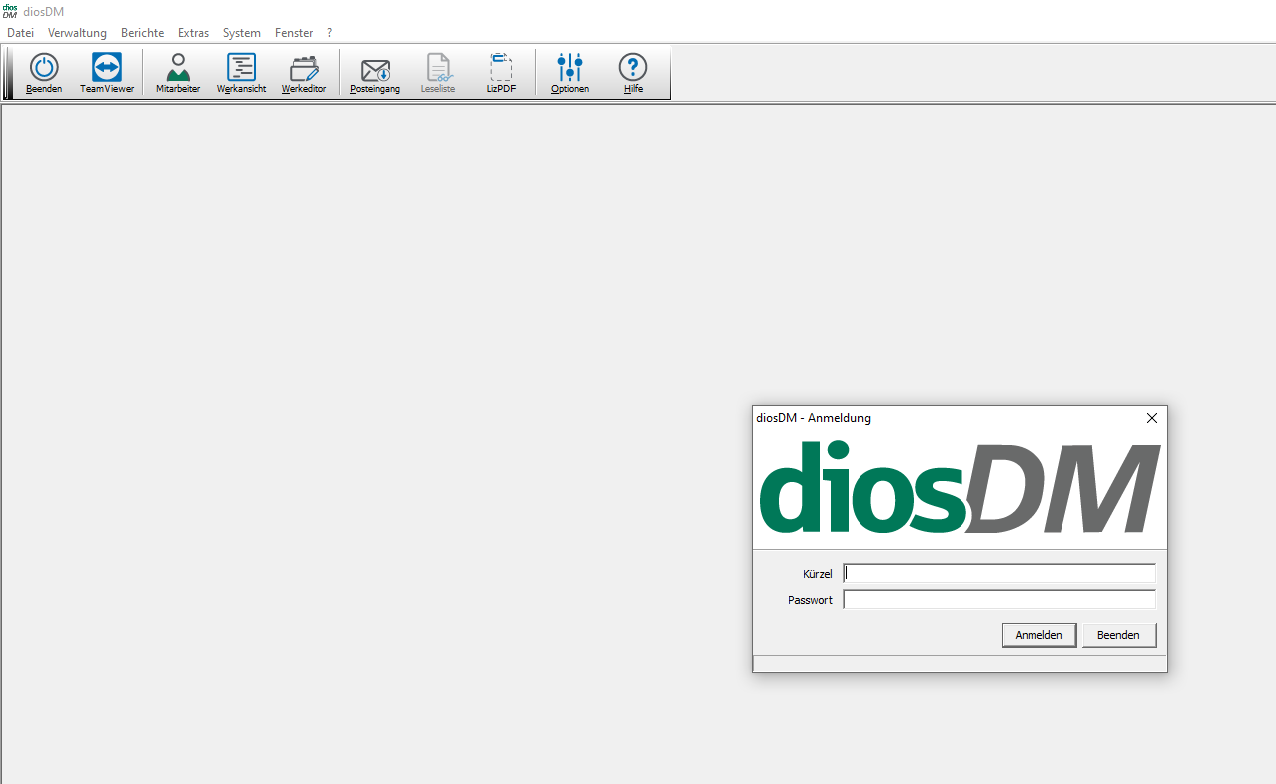
Task: Click the Beenden power icon in toolbar
Action: click(44, 69)
